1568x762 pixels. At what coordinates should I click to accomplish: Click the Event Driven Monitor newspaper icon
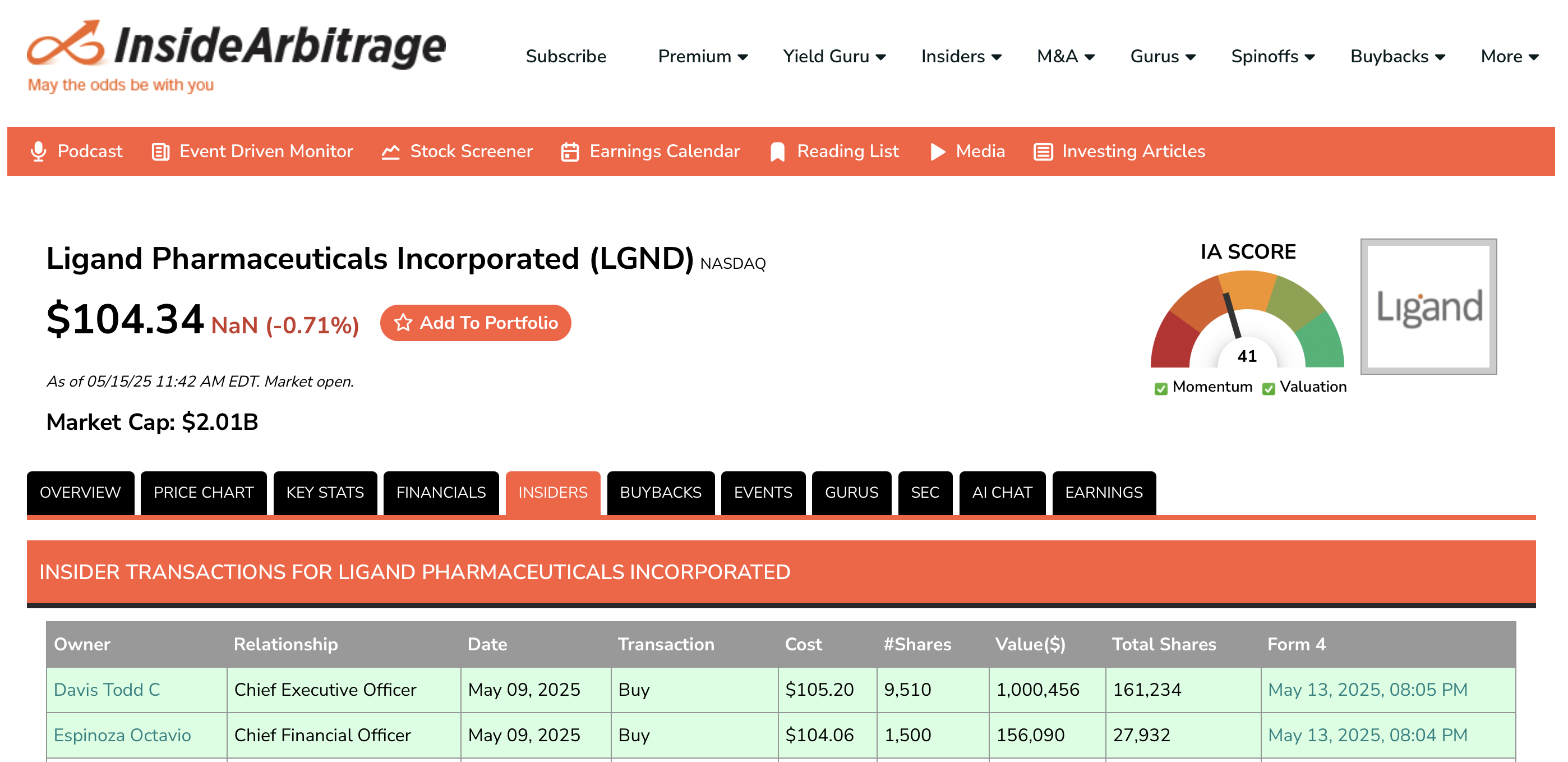[161, 152]
